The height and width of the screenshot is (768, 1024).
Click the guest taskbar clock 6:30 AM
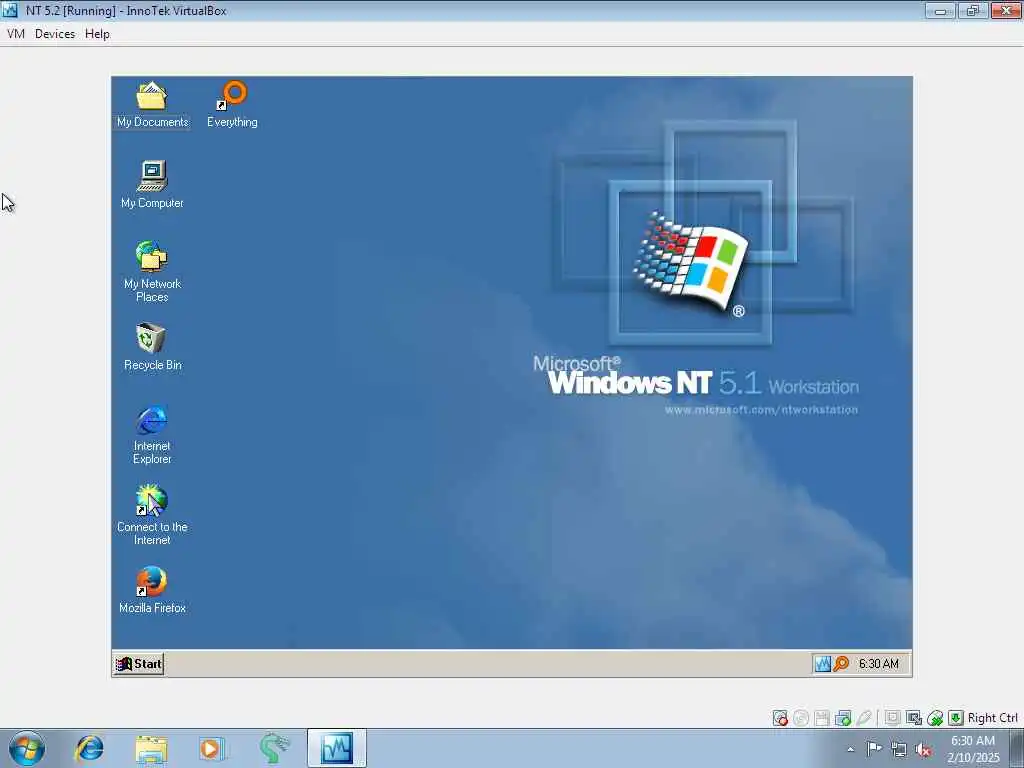pyautogui.click(x=878, y=664)
